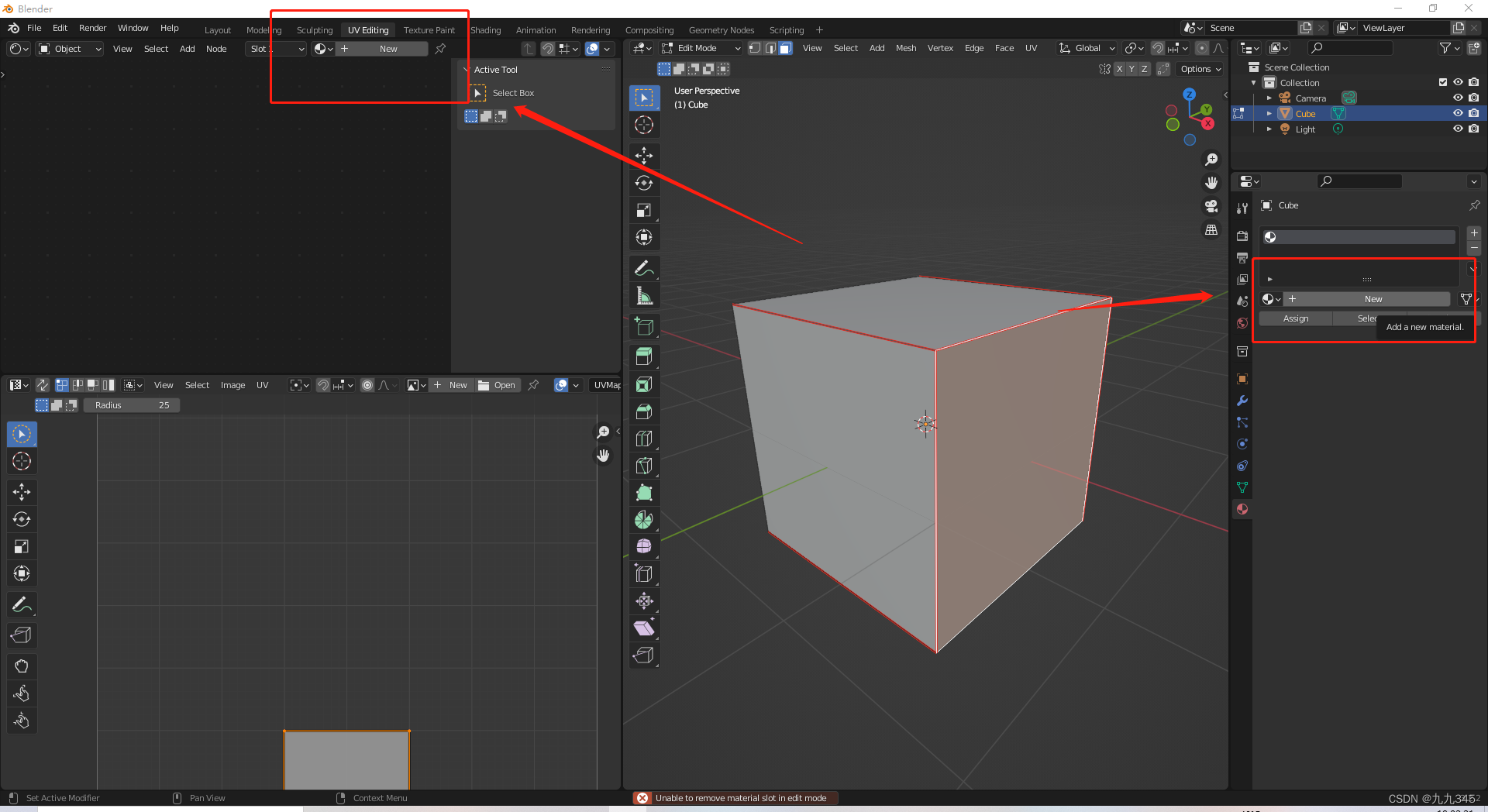This screenshot has height=812, width=1488.
Task: Toggle Light visibility eye icon
Action: (1458, 129)
